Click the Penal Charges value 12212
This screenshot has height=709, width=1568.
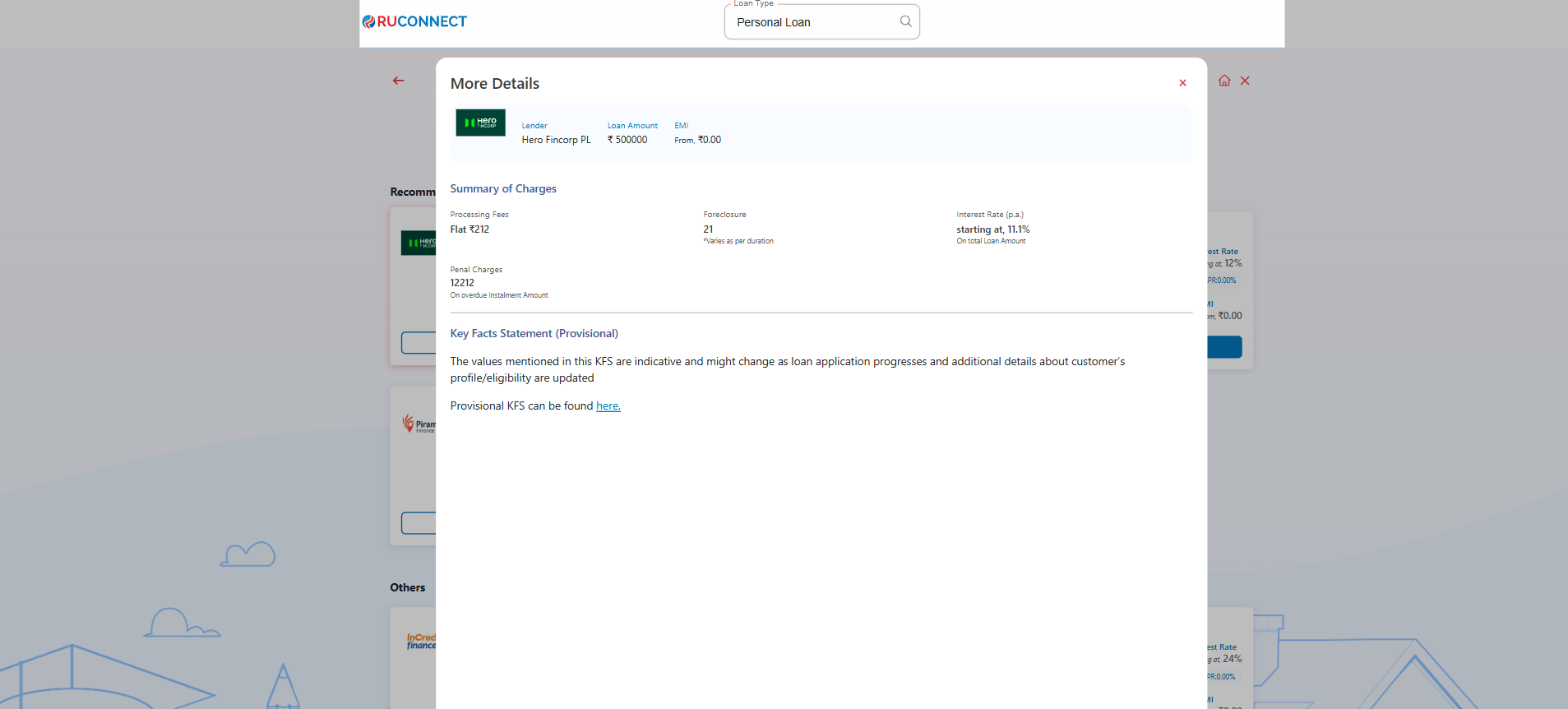(x=462, y=283)
